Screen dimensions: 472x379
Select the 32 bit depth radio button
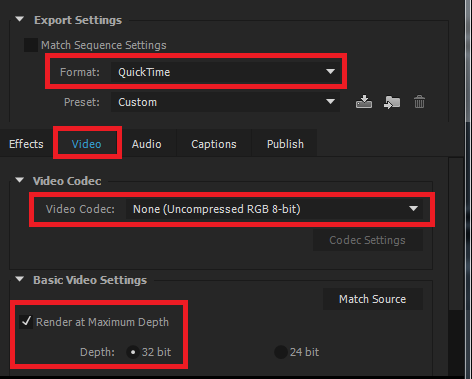pos(133,352)
